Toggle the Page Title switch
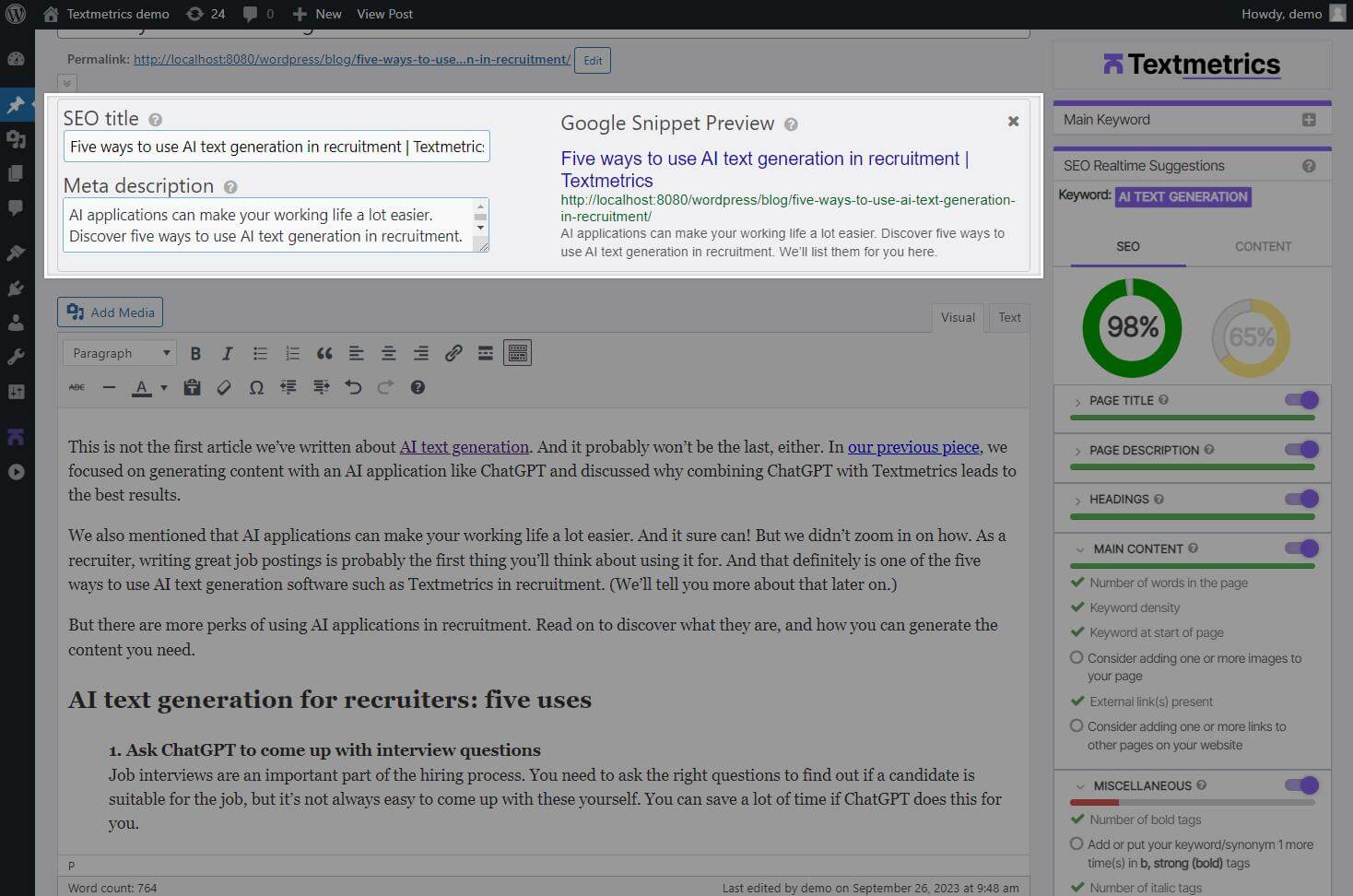The width and height of the screenshot is (1353, 896). pos(1301,400)
